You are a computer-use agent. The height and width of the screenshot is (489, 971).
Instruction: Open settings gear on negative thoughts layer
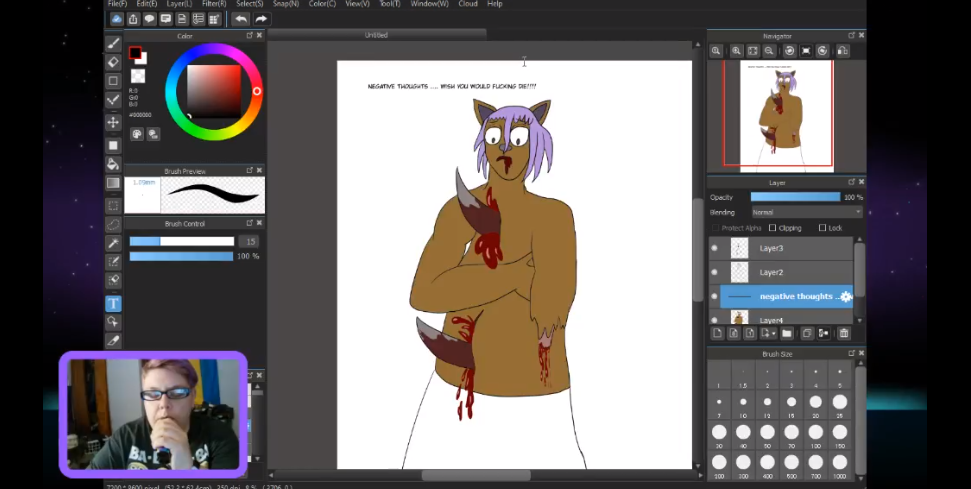[x=845, y=296]
